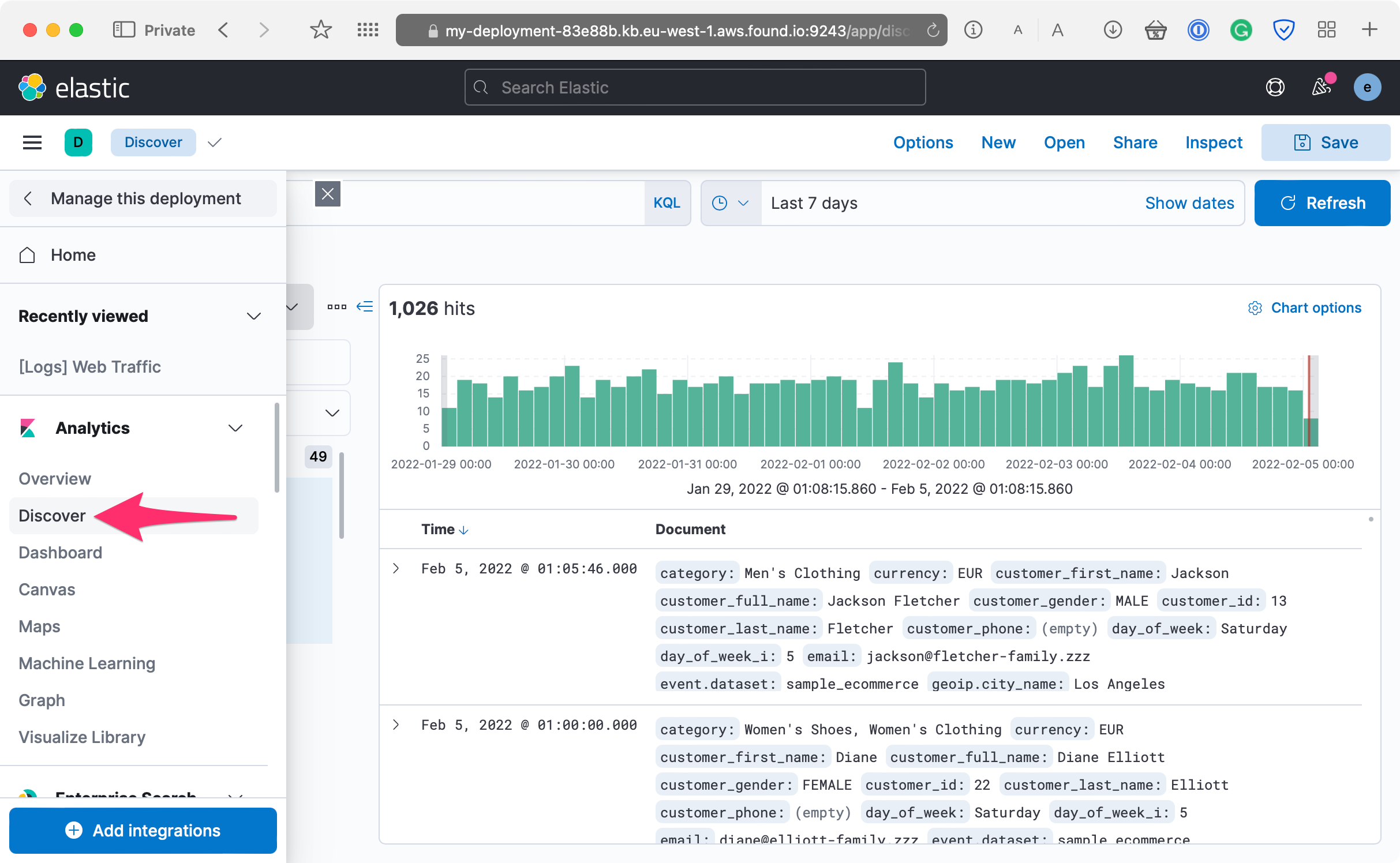Open the Inspect menu item
The height and width of the screenshot is (863, 1400).
[1214, 142]
